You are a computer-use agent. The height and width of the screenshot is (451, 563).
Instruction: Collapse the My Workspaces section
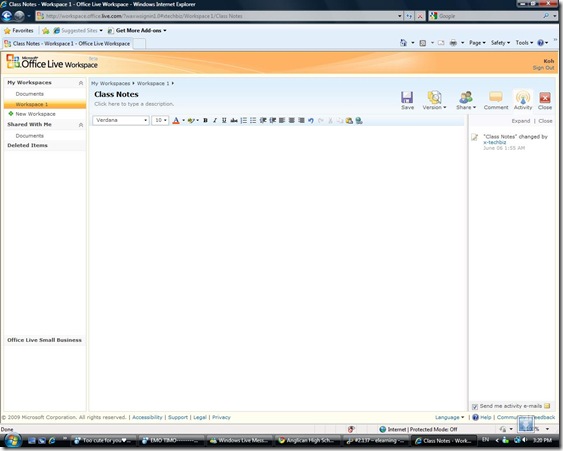[x=81, y=83]
